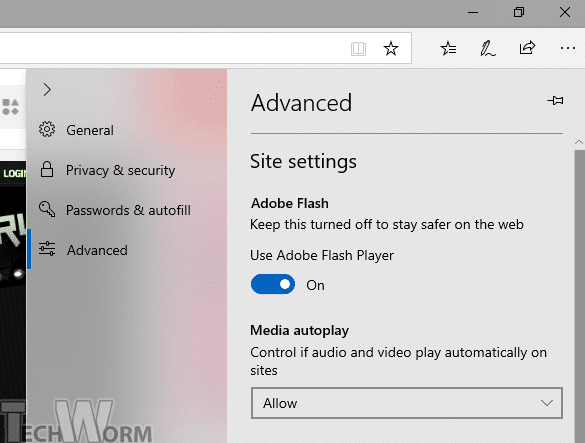Add this page to favorites star
The width and height of the screenshot is (585, 443).
[x=391, y=49]
